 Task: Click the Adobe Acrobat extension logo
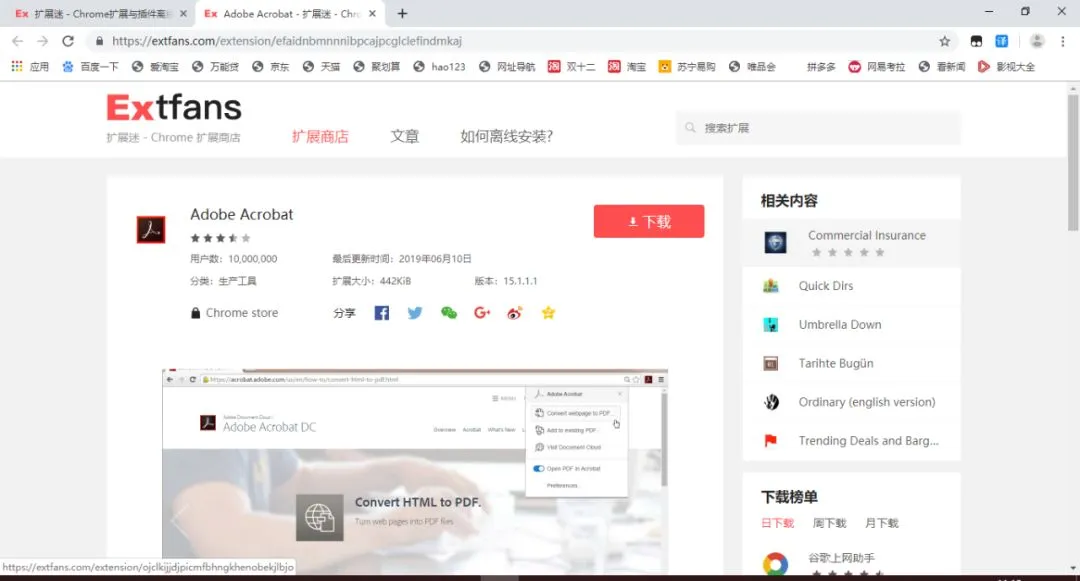coord(151,229)
